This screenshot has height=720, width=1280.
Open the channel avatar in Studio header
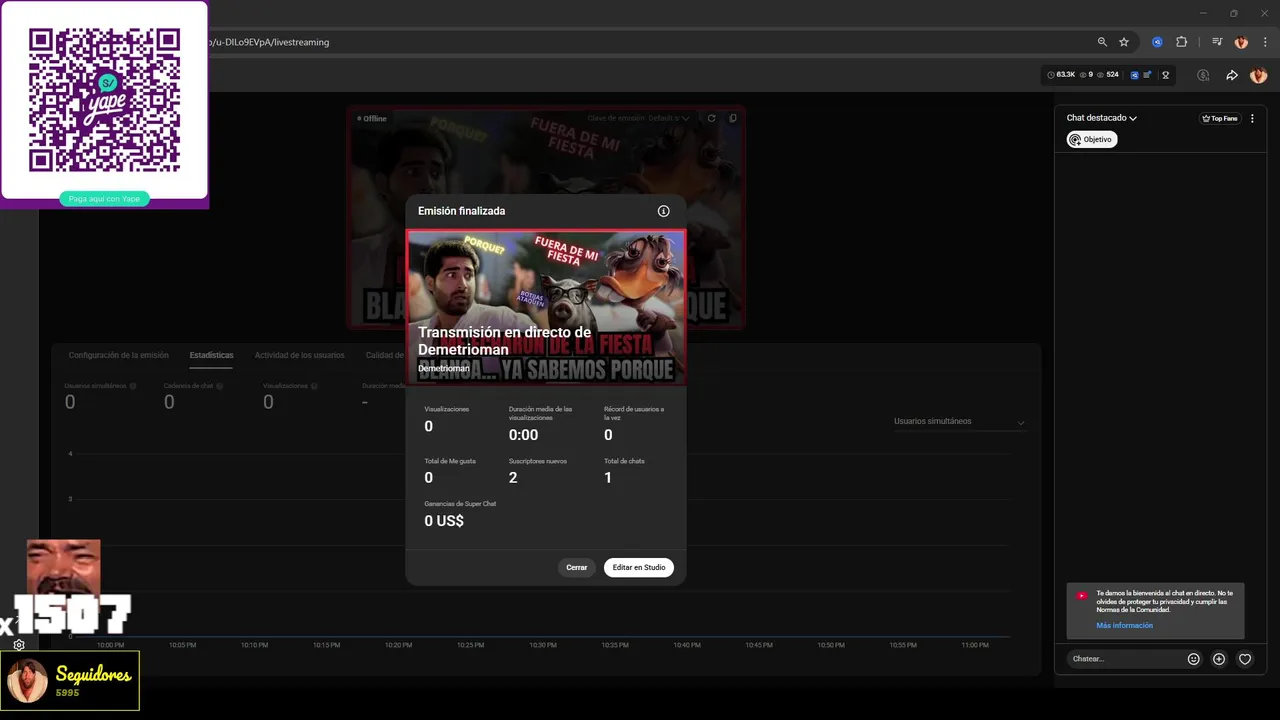pos(1258,75)
